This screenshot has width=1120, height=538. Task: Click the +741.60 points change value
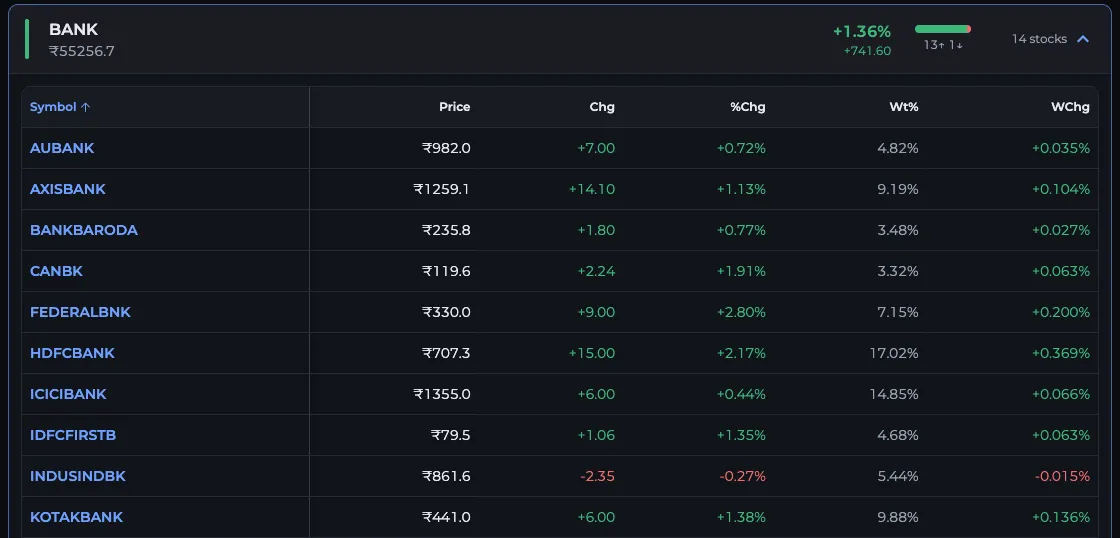pyautogui.click(x=867, y=51)
